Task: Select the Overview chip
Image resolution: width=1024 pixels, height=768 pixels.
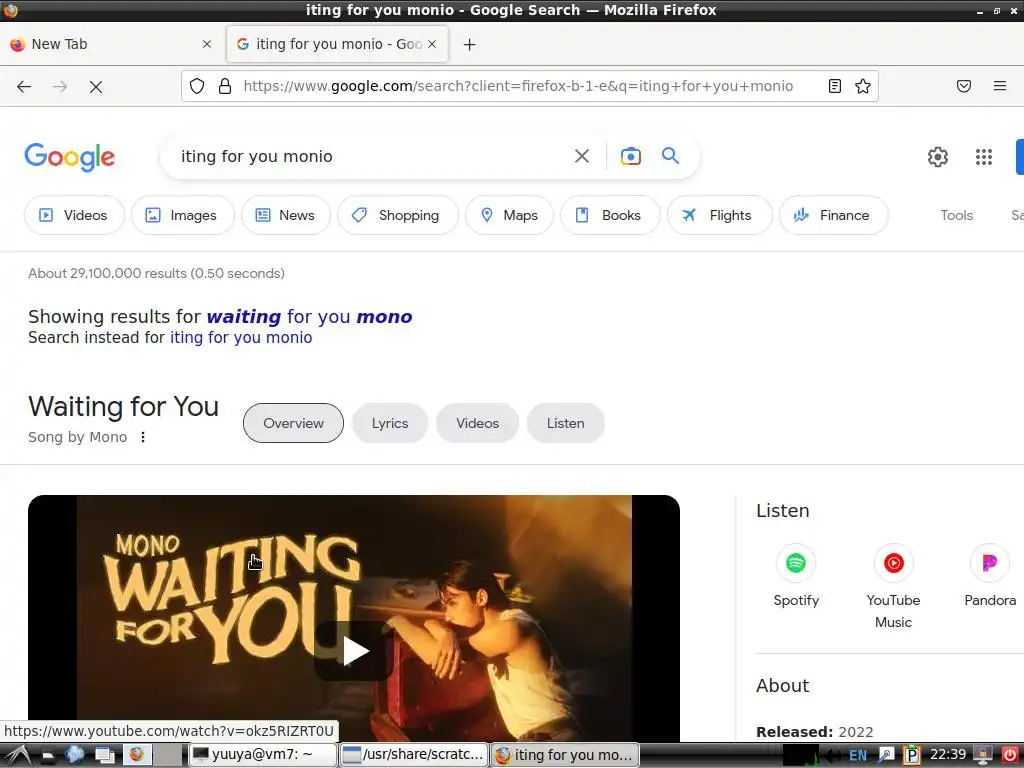Action: point(293,423)
